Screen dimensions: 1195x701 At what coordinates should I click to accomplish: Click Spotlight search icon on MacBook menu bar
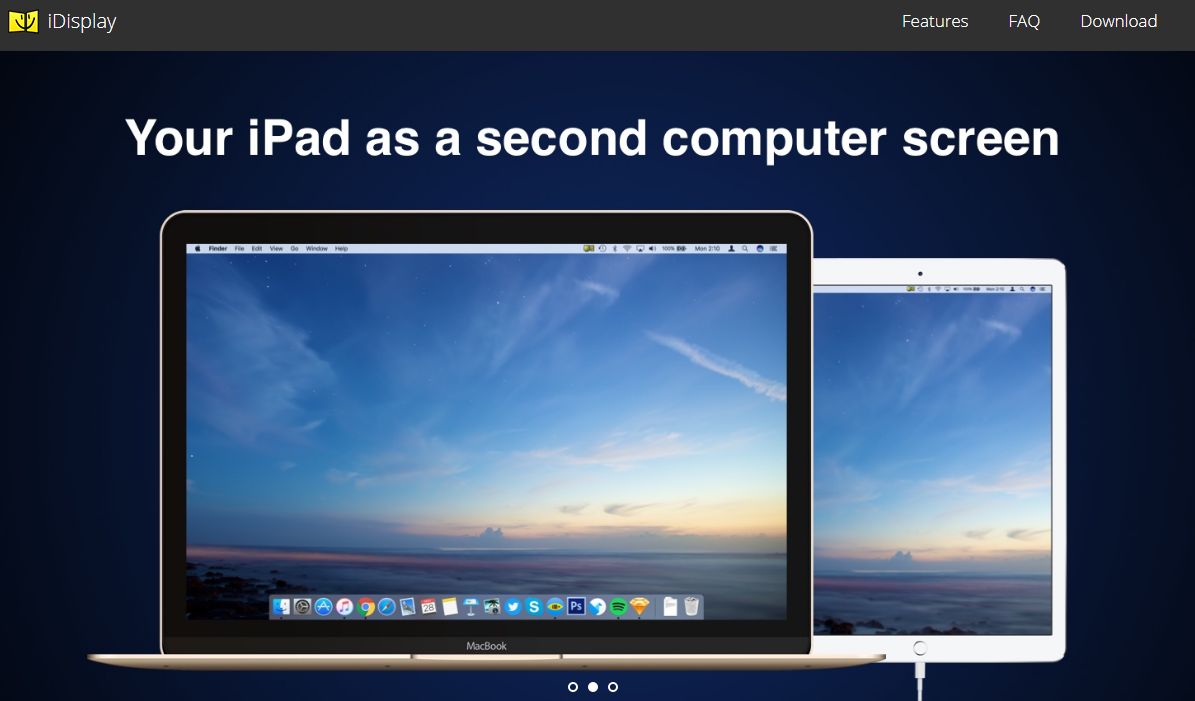[x=745, y=248]
